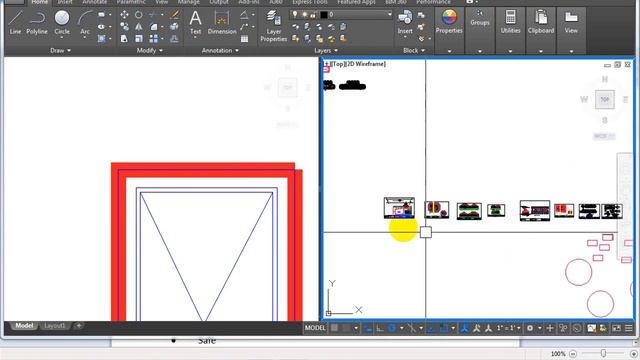Click the Scale tool in Modify panel
Viewport: 640px width, 360px height.
(x=139, y=39)
